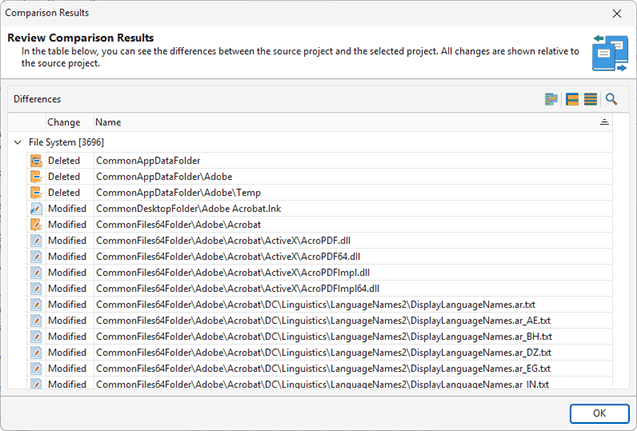Click the Deleted icon beside CommonAppDataFolder\Adobe\Temp
Viewport: 637px width, 431px height.
coord(36,192)
